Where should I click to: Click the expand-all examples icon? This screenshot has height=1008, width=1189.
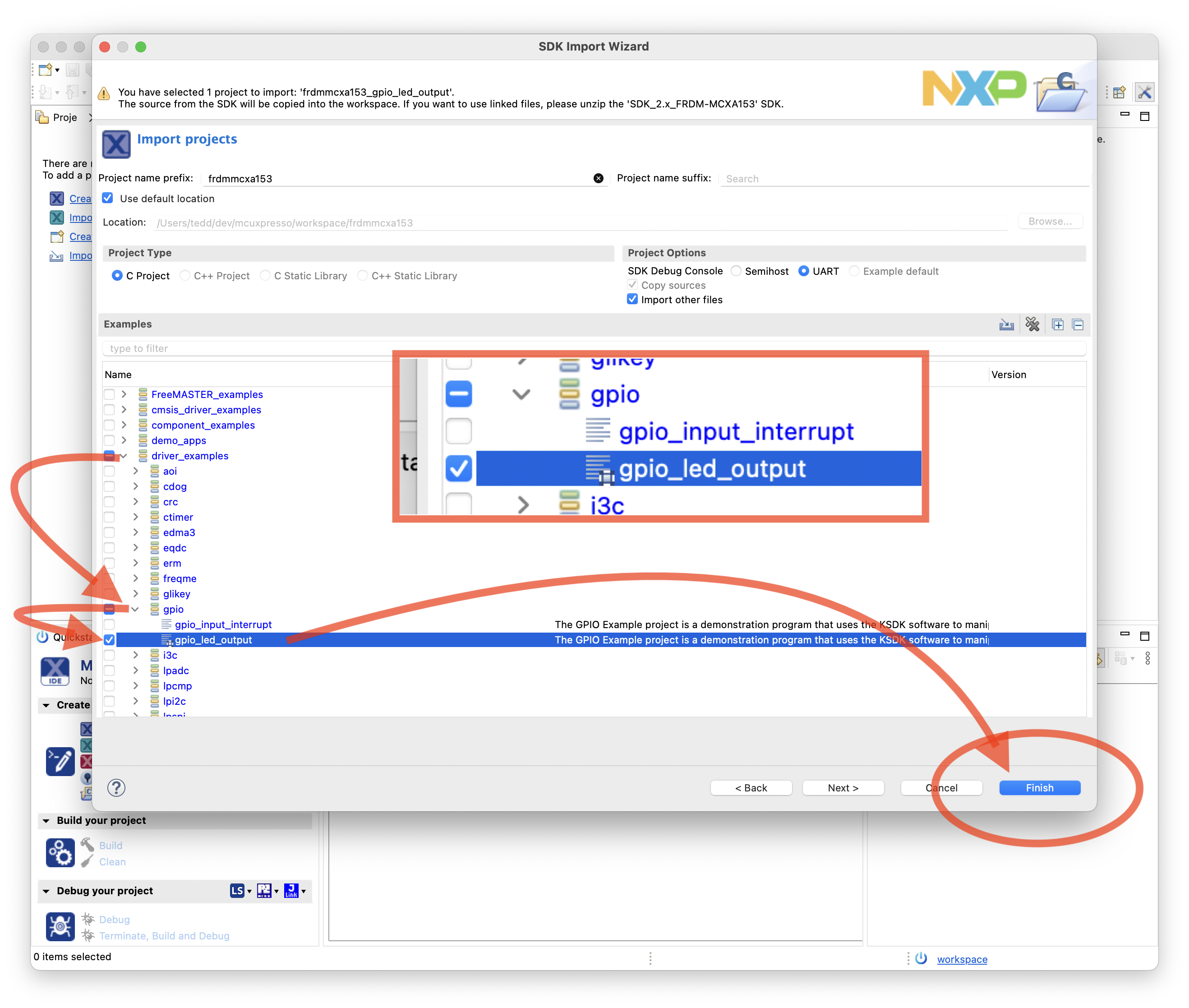pyautogui.click(x=1058, y=324)
